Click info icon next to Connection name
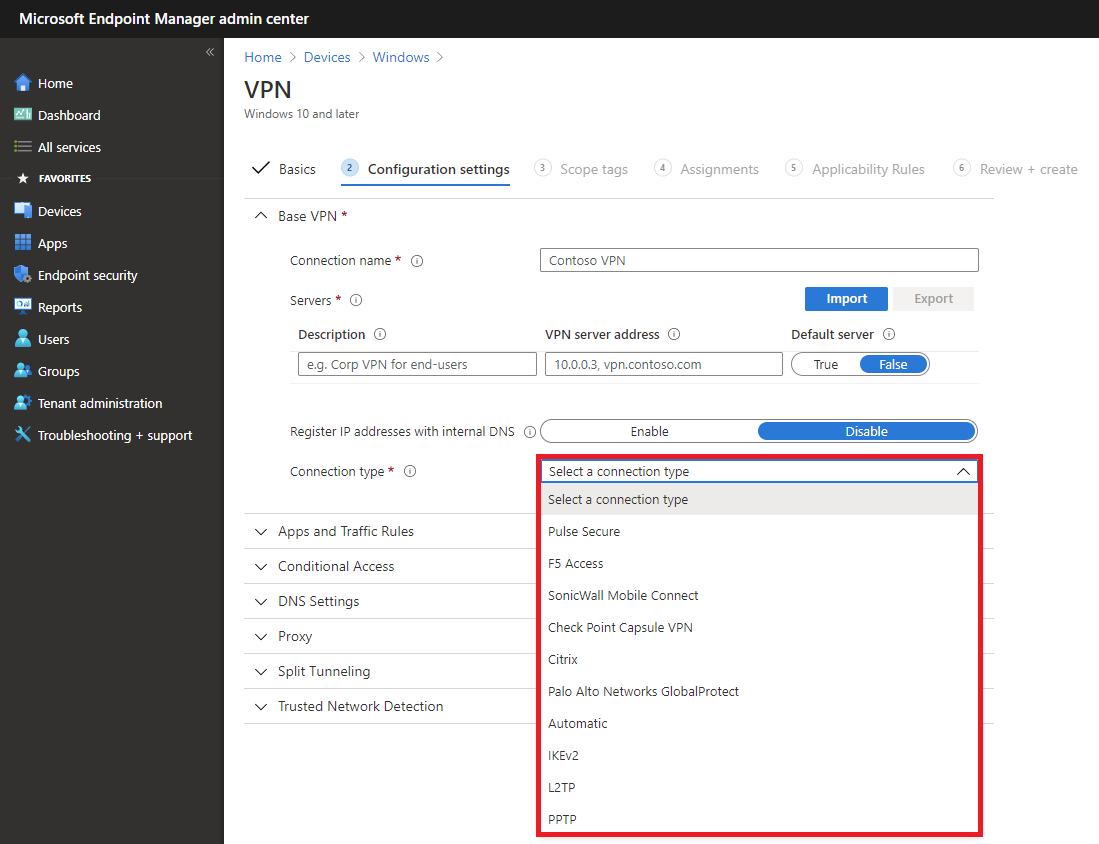The image size is (1099, 844). tap(417, 261)
